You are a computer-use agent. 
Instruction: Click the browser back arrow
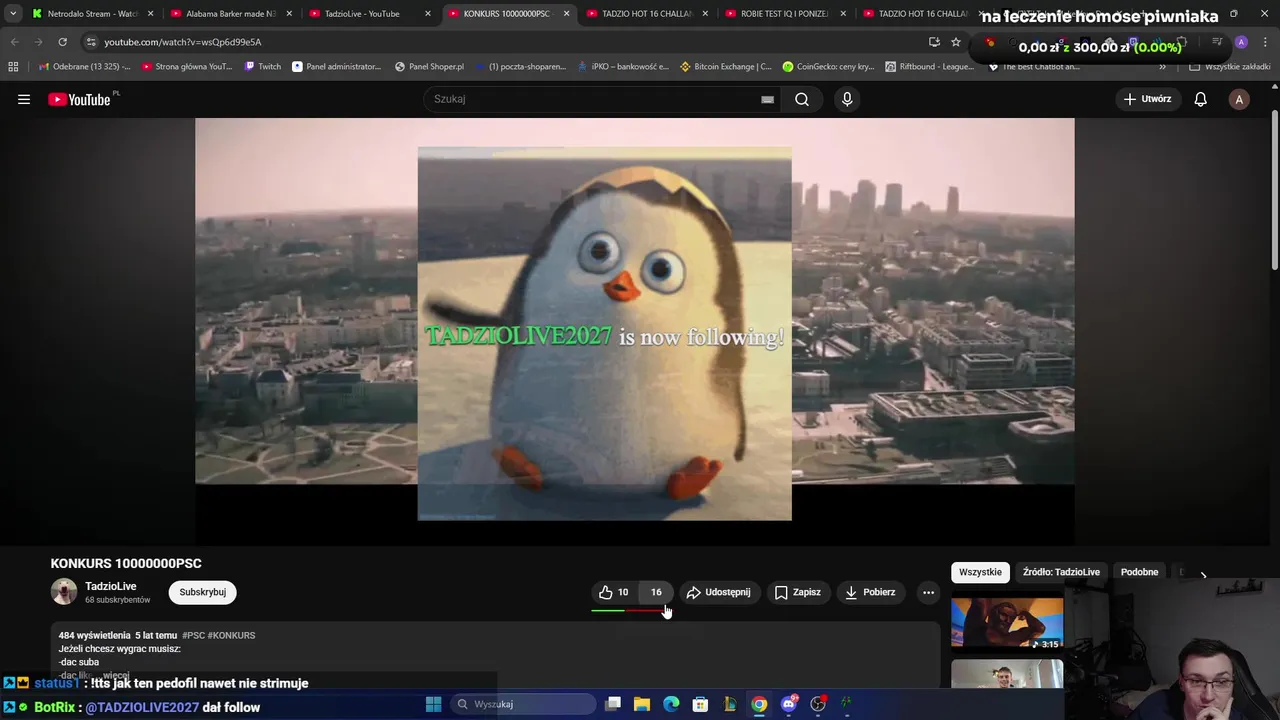(14, 42)
